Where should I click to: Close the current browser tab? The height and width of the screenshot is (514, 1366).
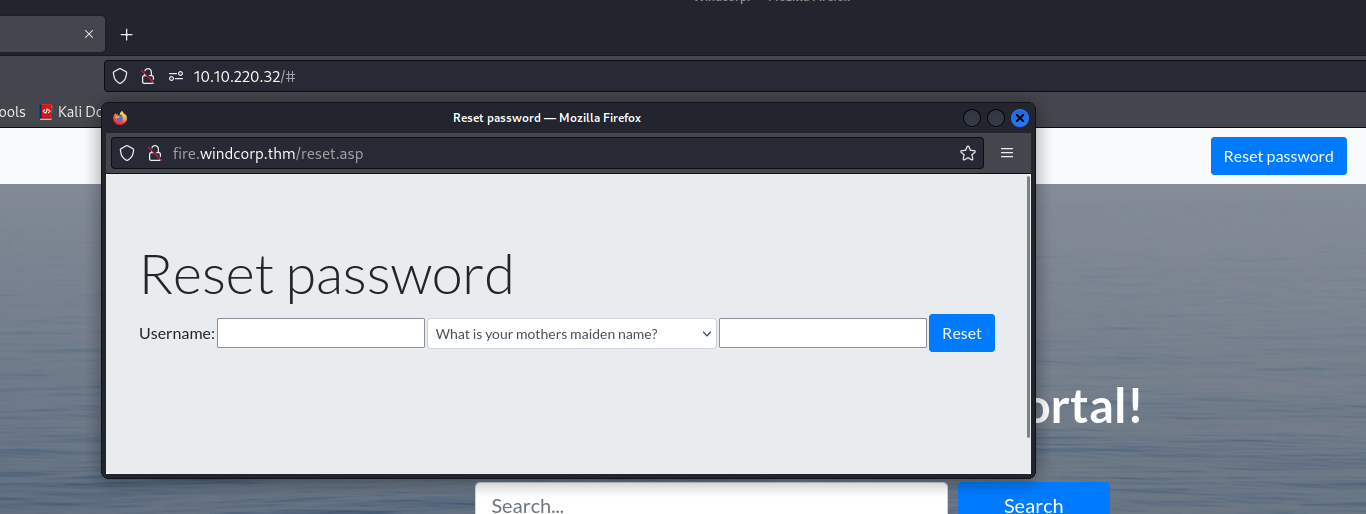88,34
